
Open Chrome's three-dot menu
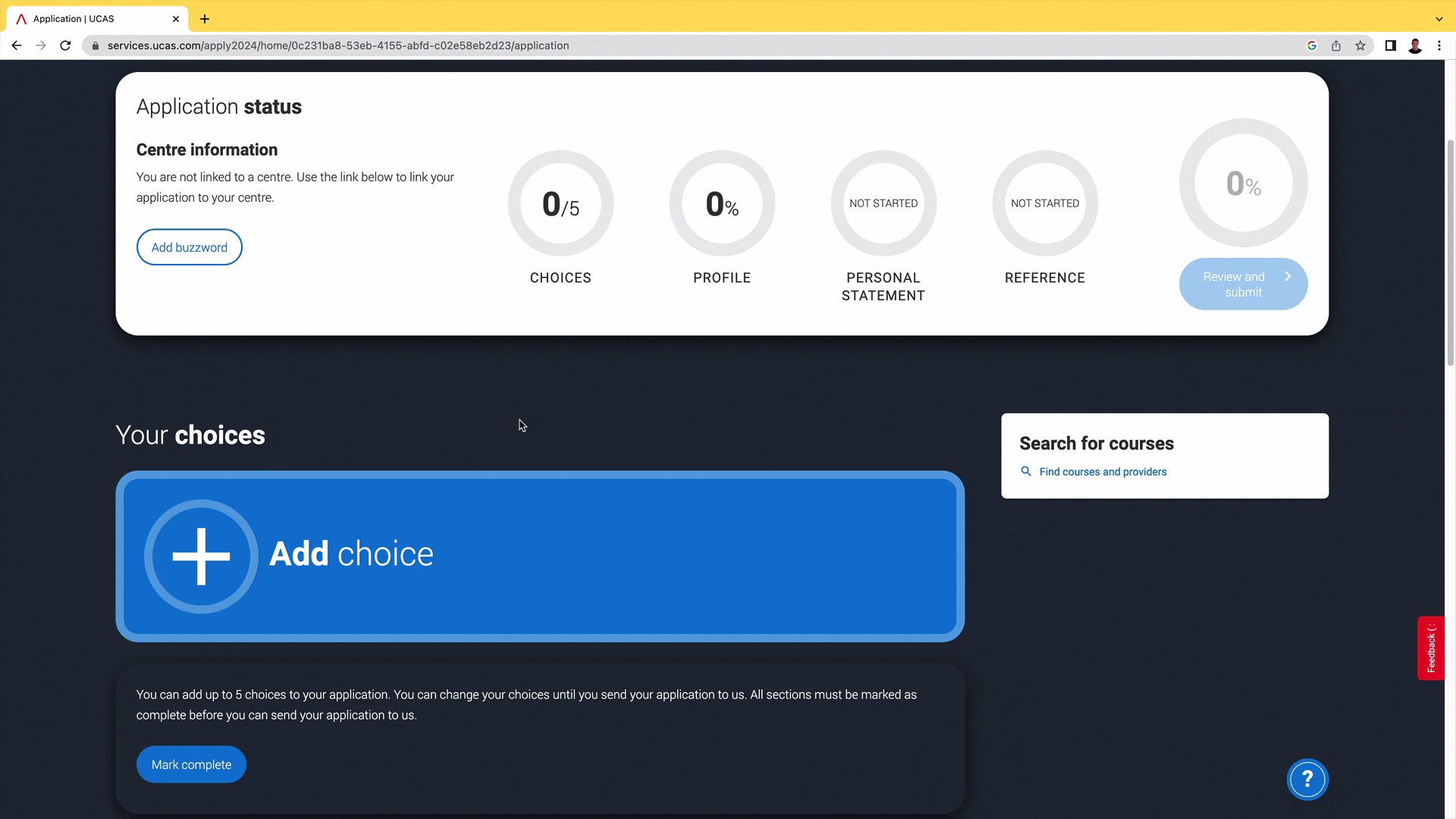(1439, 45)
